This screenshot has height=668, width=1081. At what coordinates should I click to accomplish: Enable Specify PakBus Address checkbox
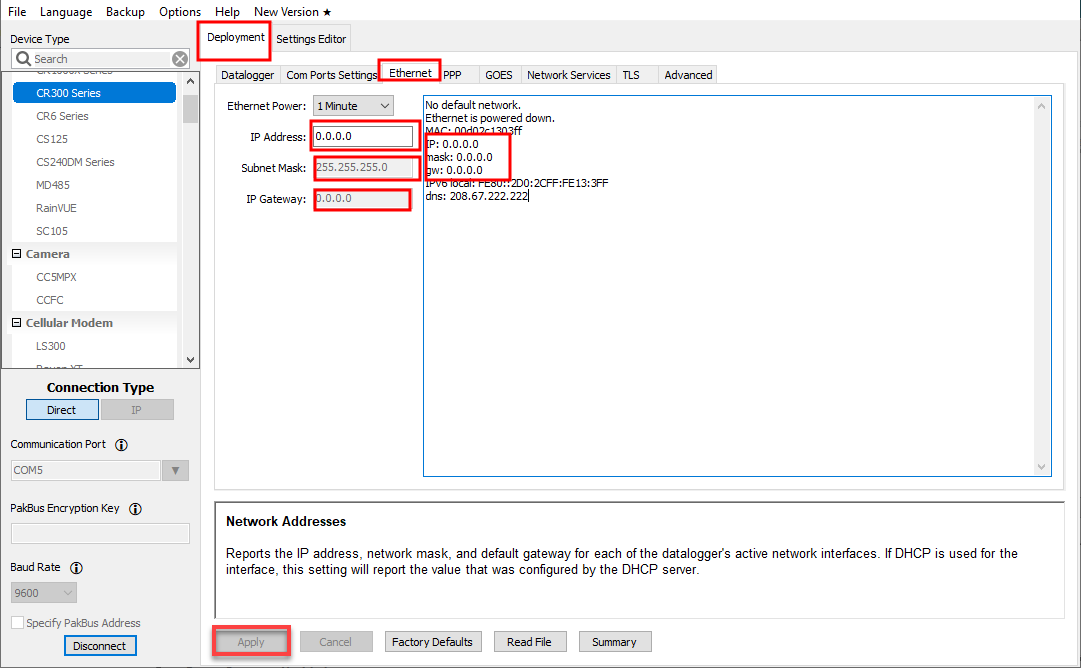click(x=17, y=623)
